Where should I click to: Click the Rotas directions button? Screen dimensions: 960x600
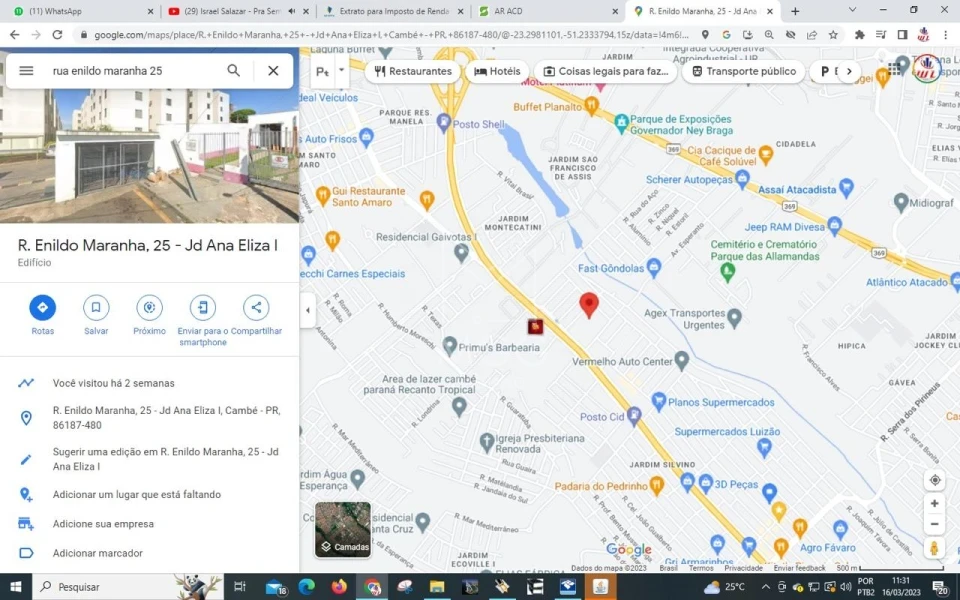[x=43, y=307]
